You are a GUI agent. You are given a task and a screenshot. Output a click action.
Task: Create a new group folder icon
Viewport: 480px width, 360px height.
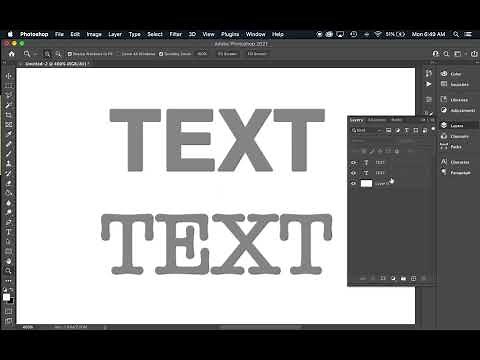tap(403, 278)
